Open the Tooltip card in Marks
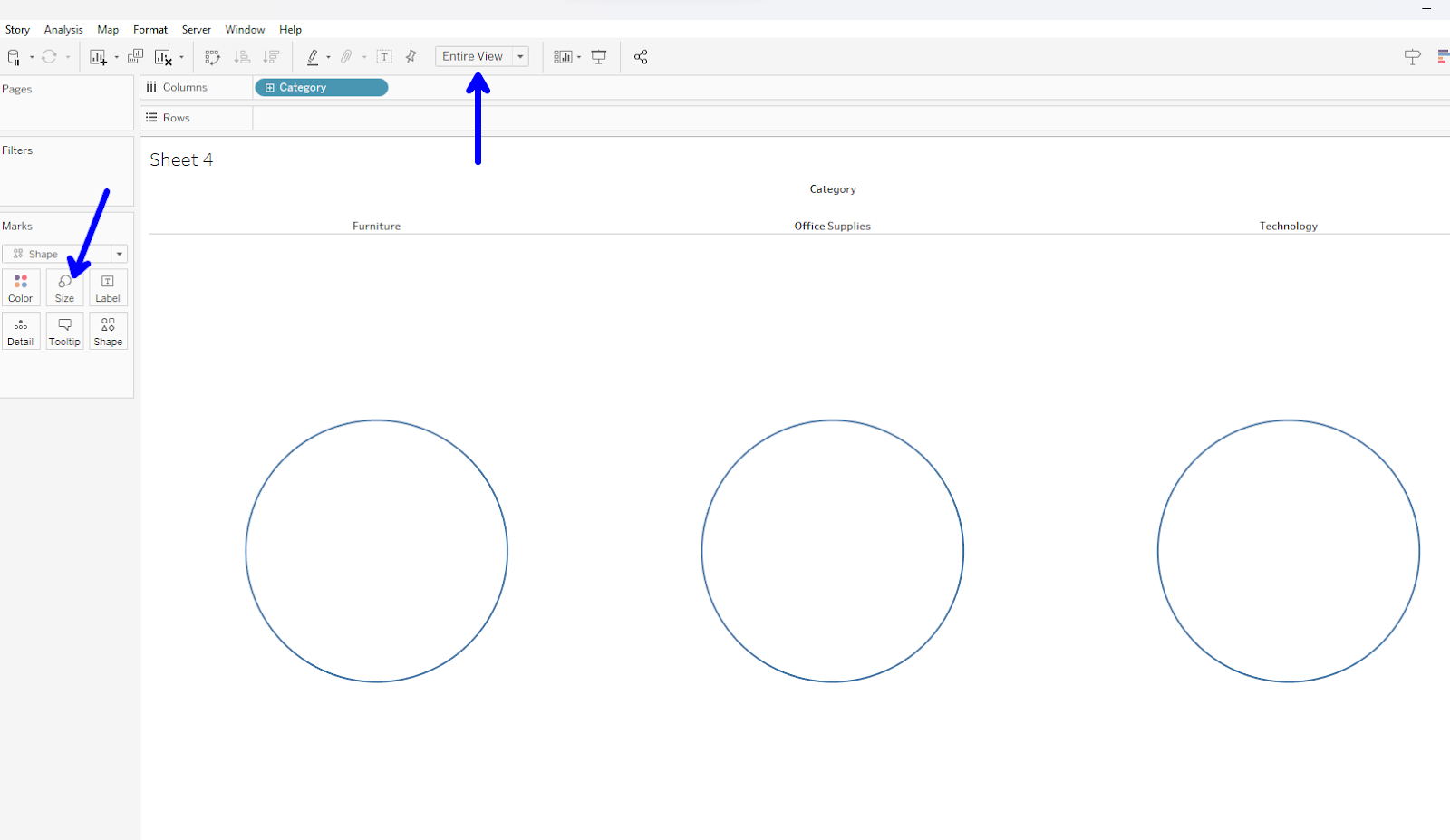This screenshot has width=1450, height=840. pos(64,332)
